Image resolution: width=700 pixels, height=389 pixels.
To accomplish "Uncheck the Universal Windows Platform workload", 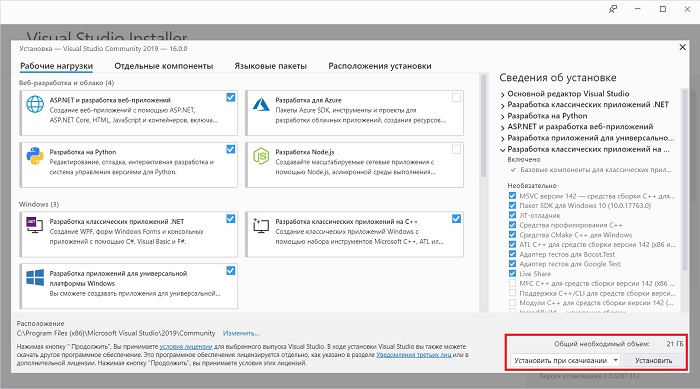I will pos(230,270).
